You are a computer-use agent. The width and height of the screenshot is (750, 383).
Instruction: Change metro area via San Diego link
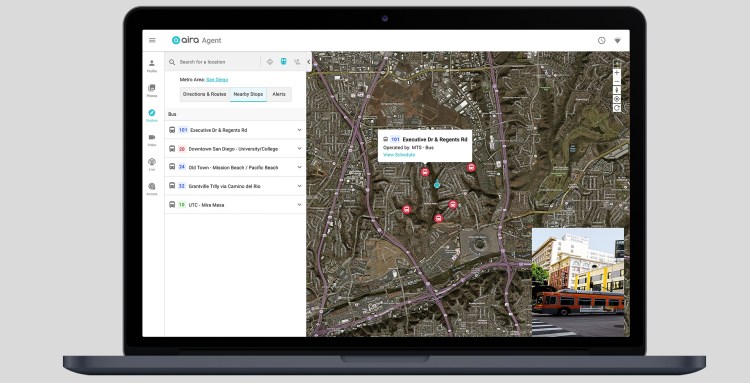(217, 79)
